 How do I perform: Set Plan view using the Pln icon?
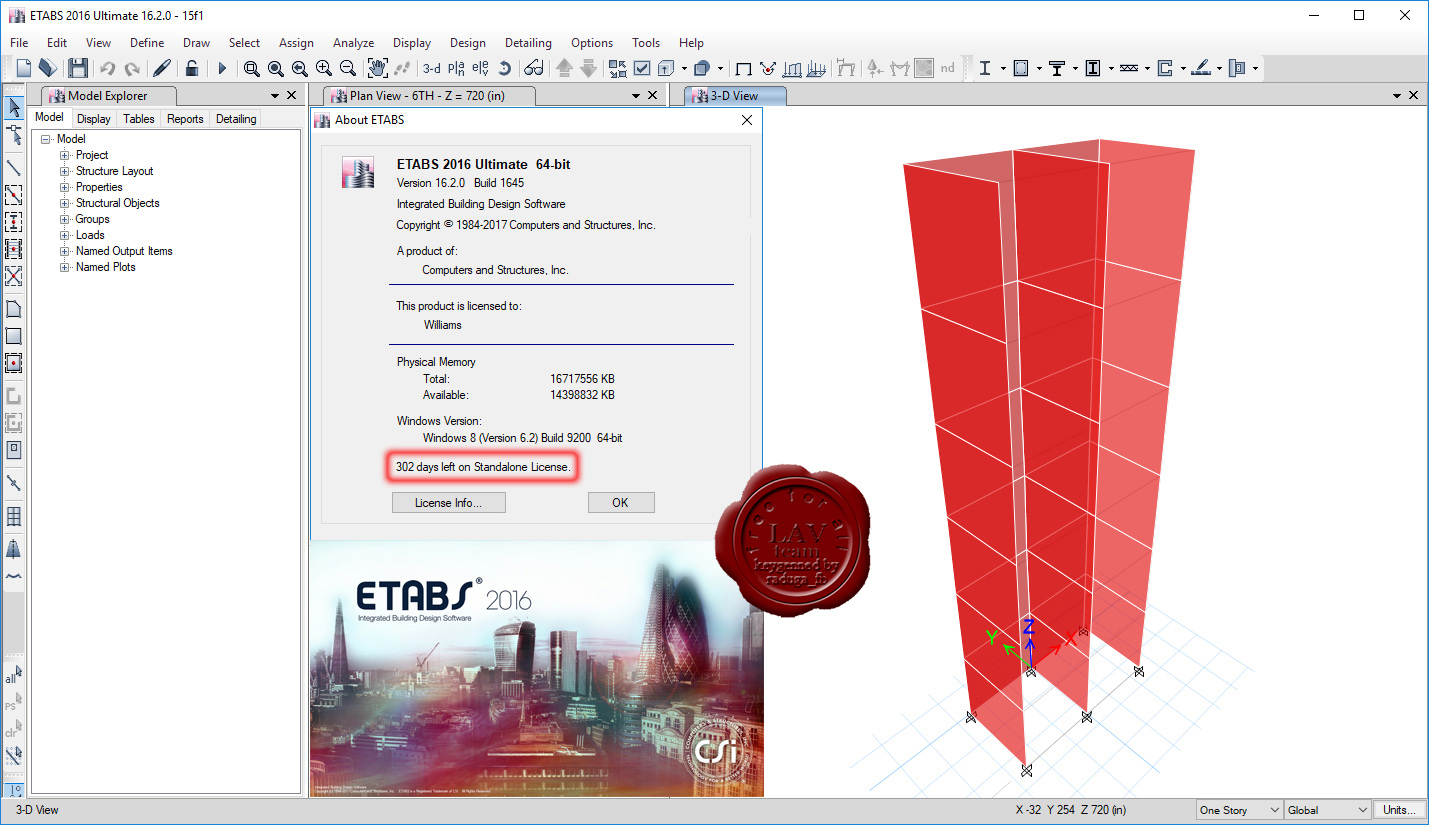456,68
